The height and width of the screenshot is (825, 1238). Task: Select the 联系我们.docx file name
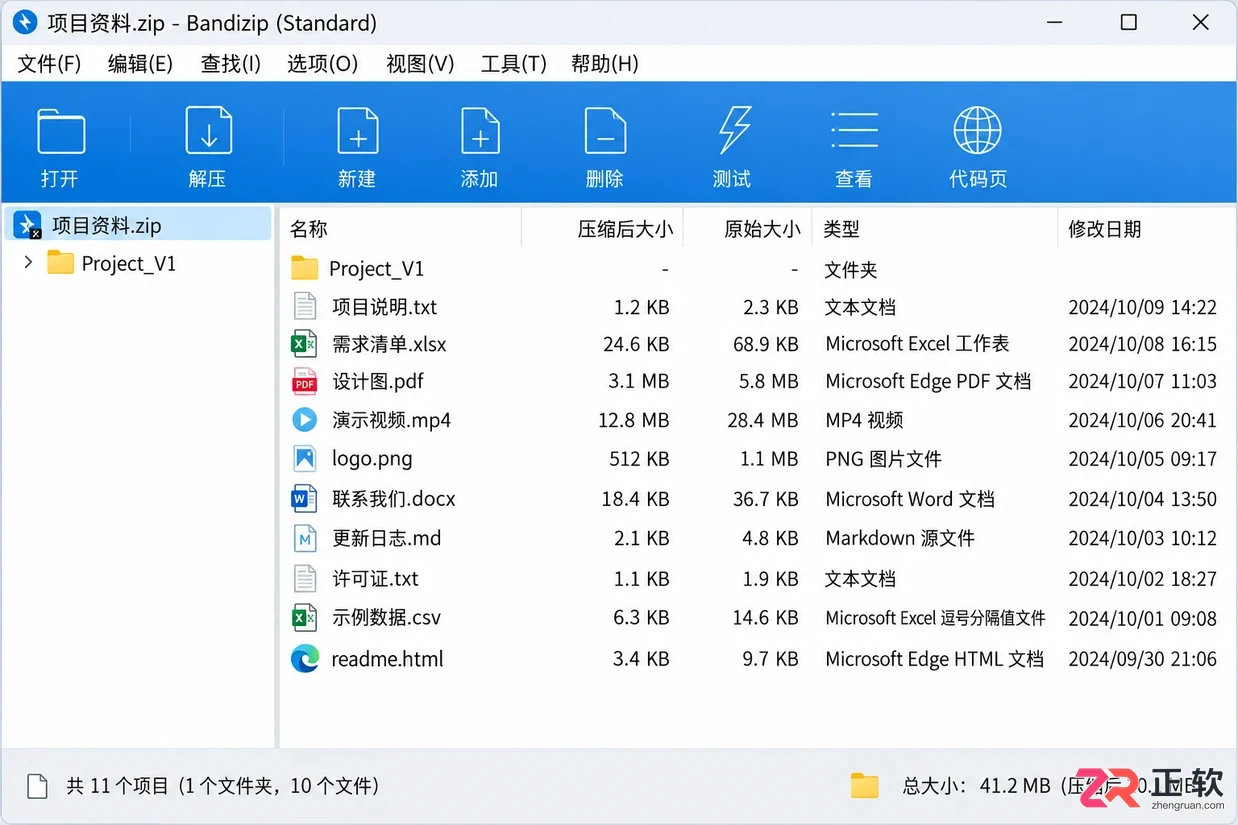pos(394,499)
